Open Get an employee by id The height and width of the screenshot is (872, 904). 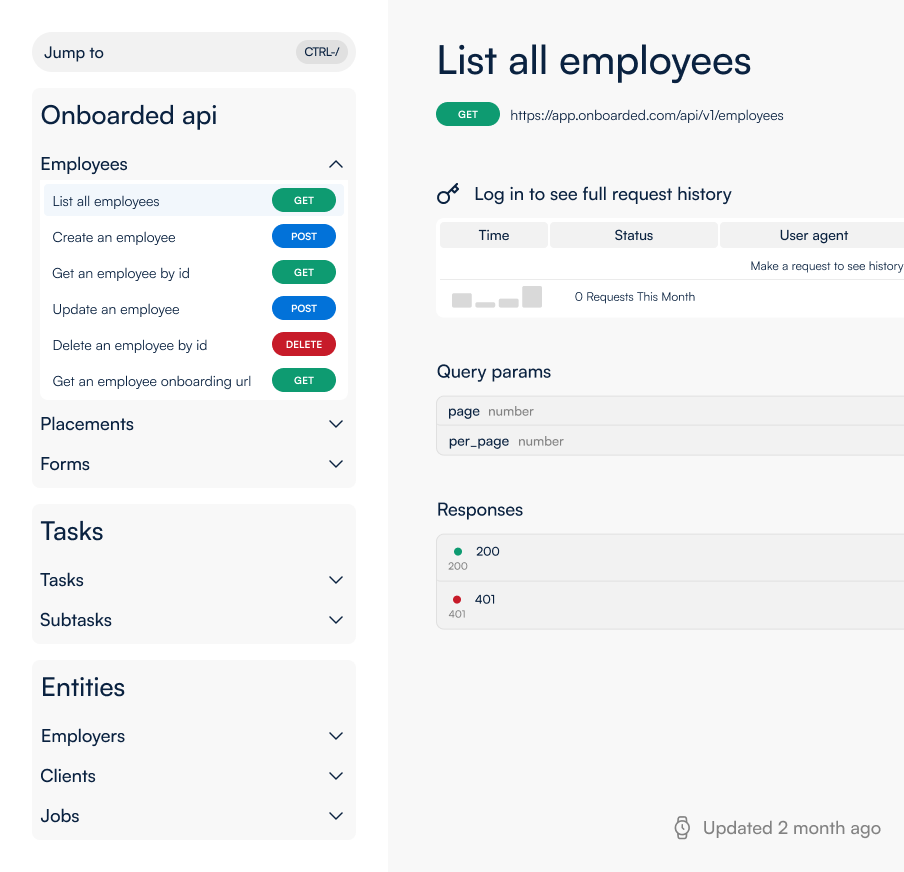click(x=194, y=273)
